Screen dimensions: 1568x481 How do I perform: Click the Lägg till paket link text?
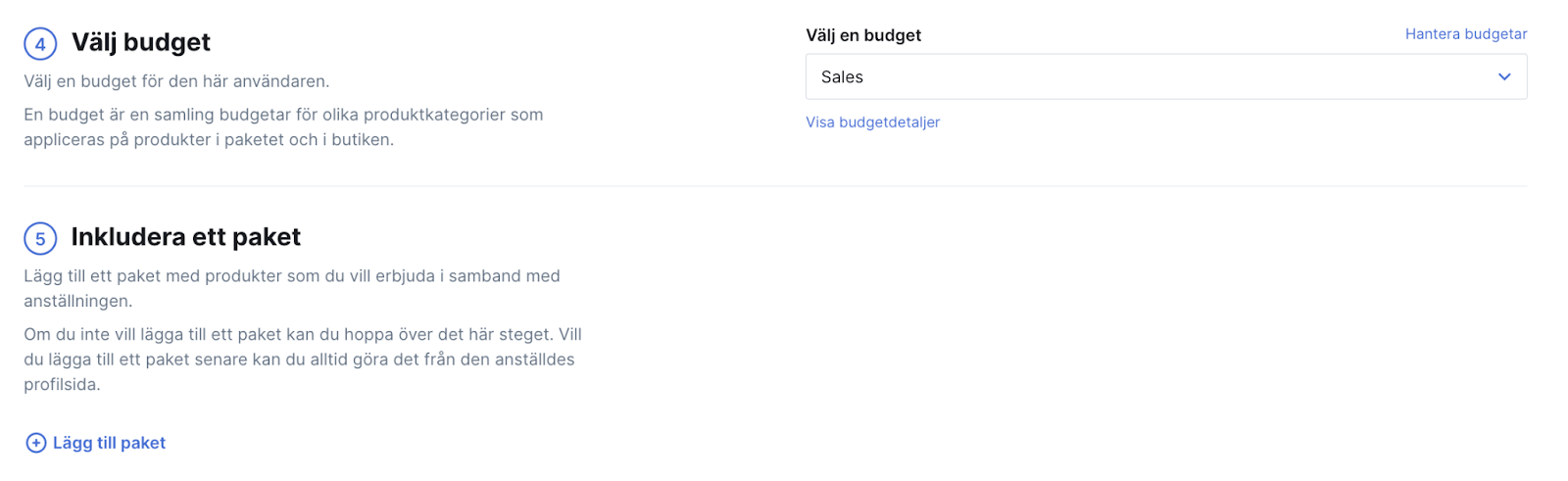tap(109, 443)
